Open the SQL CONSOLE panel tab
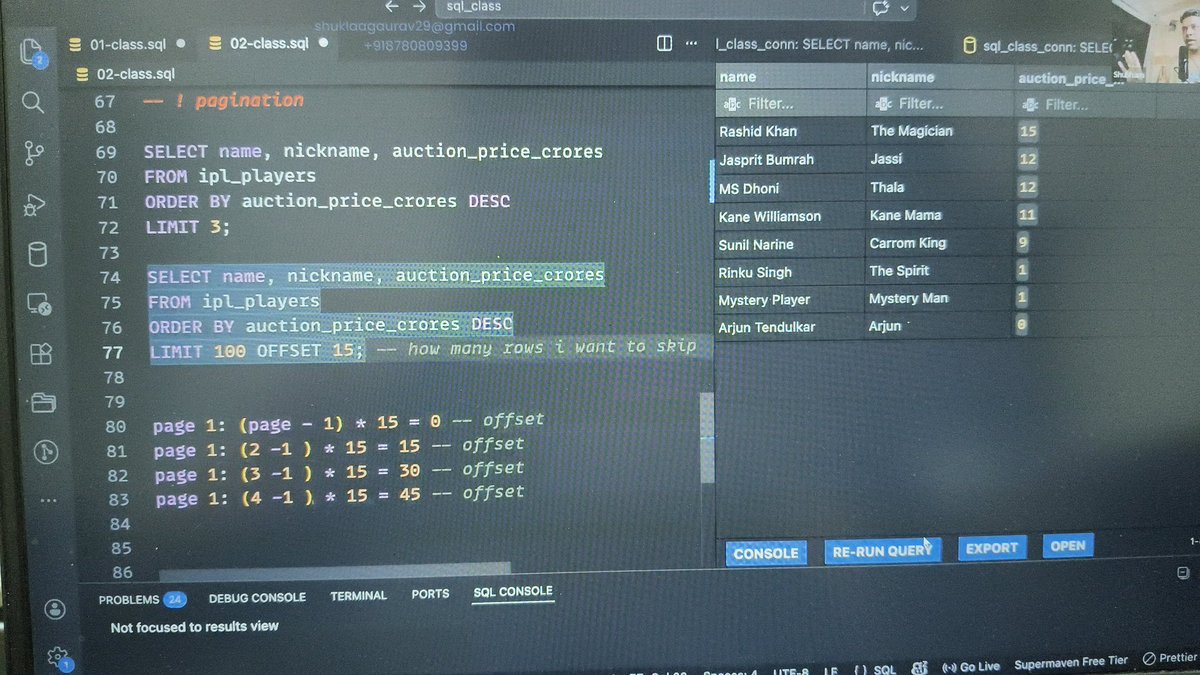The width and height of the screenshot is (1200, 675). point(512,592)
